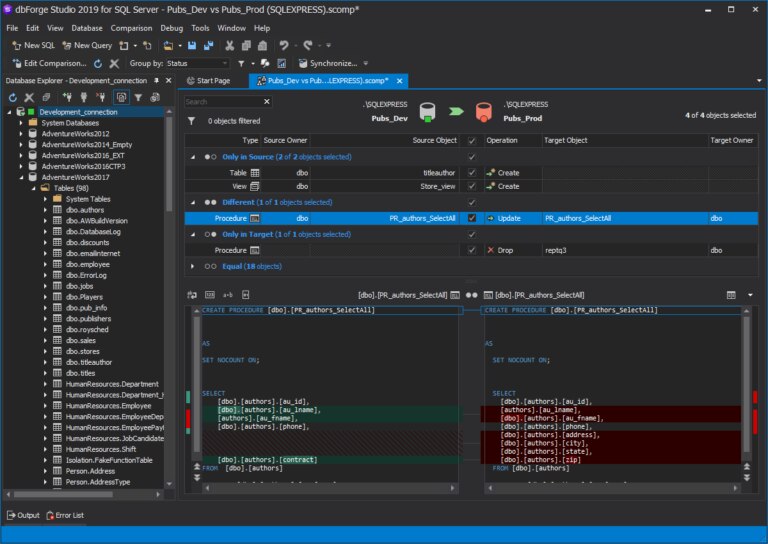Switch to the Start Page tab

209,81
